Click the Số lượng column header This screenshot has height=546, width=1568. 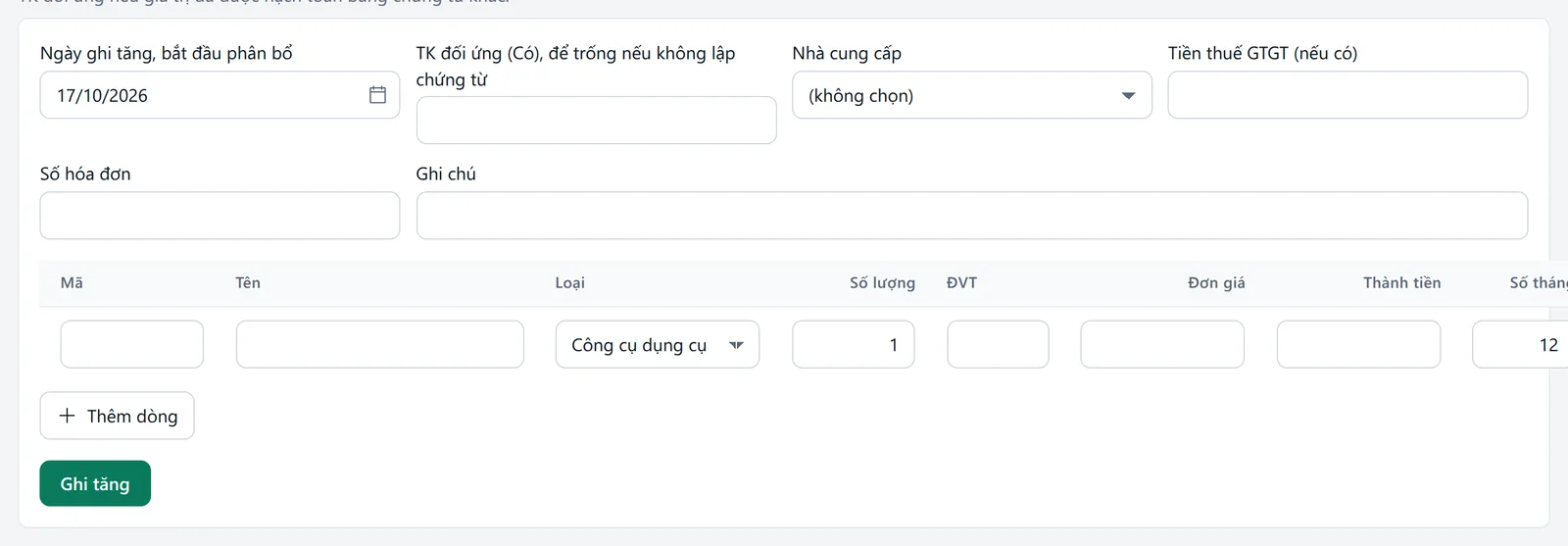(882, 282)
